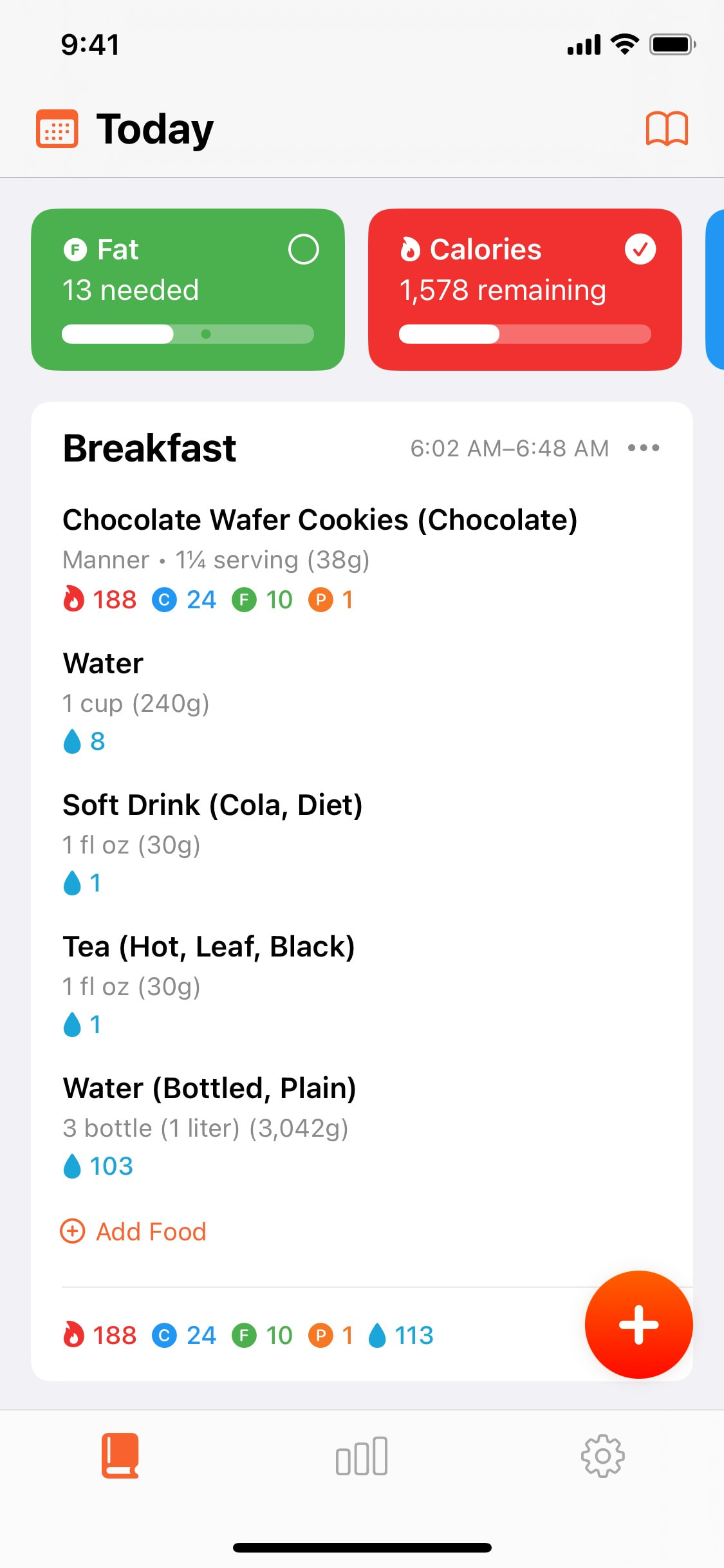Screen dimensions: 724x1568
Task: Click the Today title header
Action: click(154, 129)
